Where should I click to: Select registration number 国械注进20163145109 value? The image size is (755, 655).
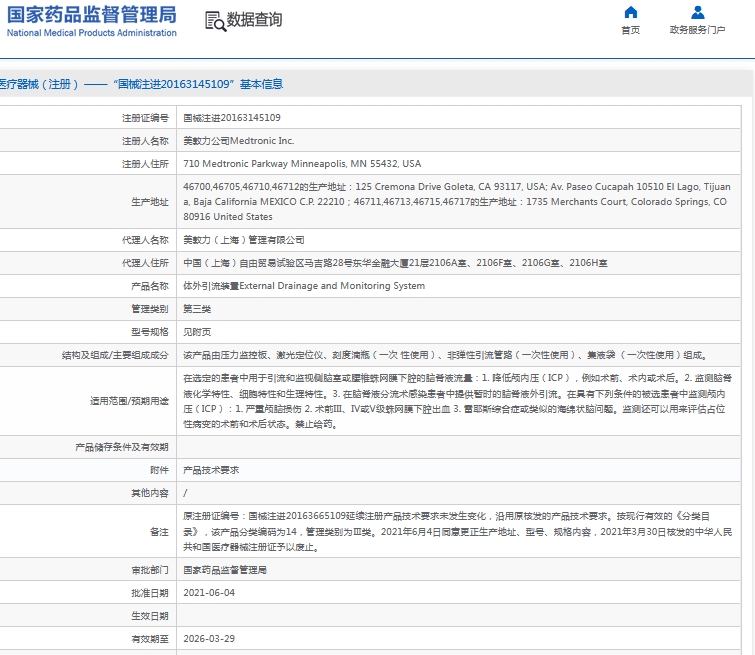(232, 118)
